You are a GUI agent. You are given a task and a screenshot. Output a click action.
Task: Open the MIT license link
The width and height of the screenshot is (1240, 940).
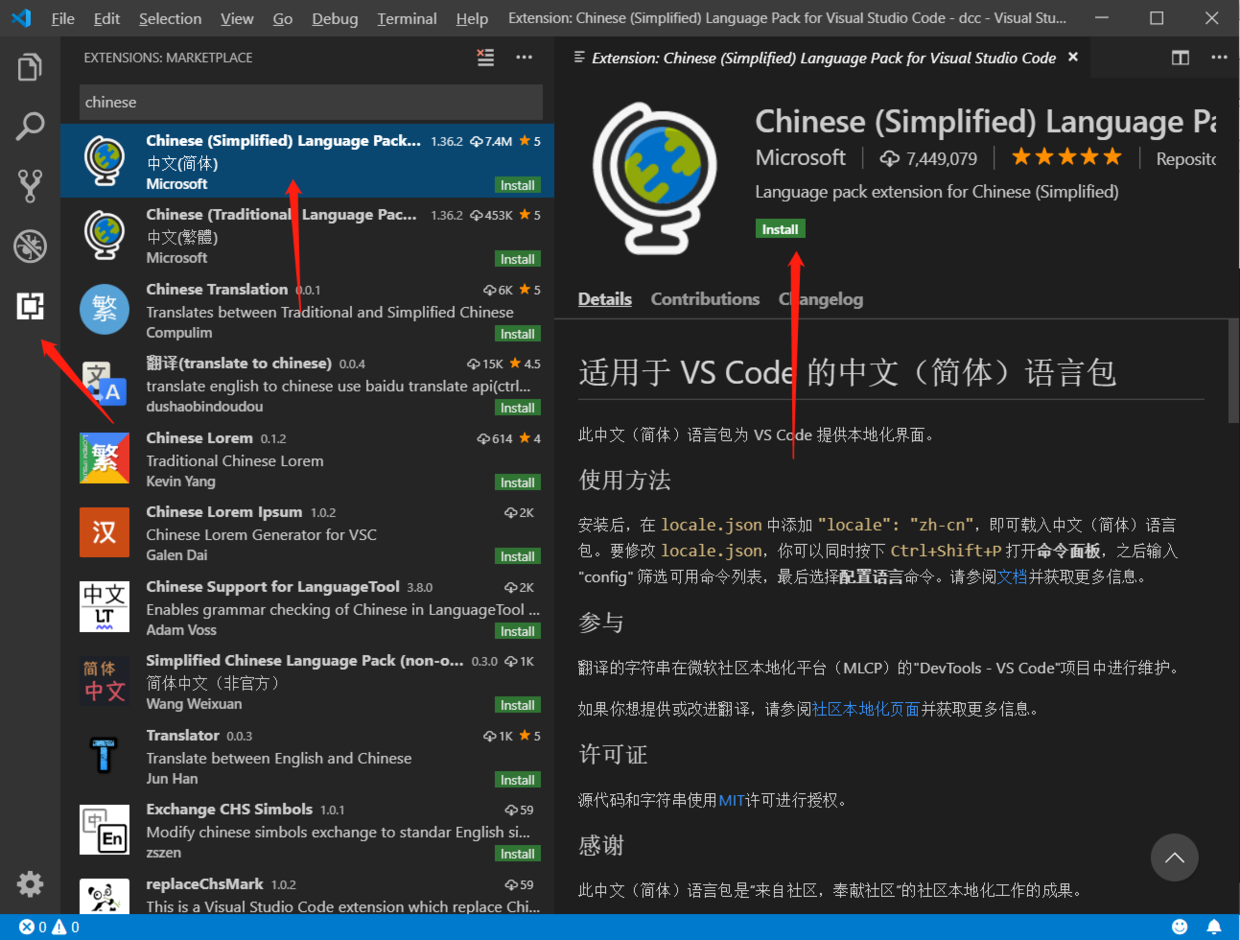732,800
